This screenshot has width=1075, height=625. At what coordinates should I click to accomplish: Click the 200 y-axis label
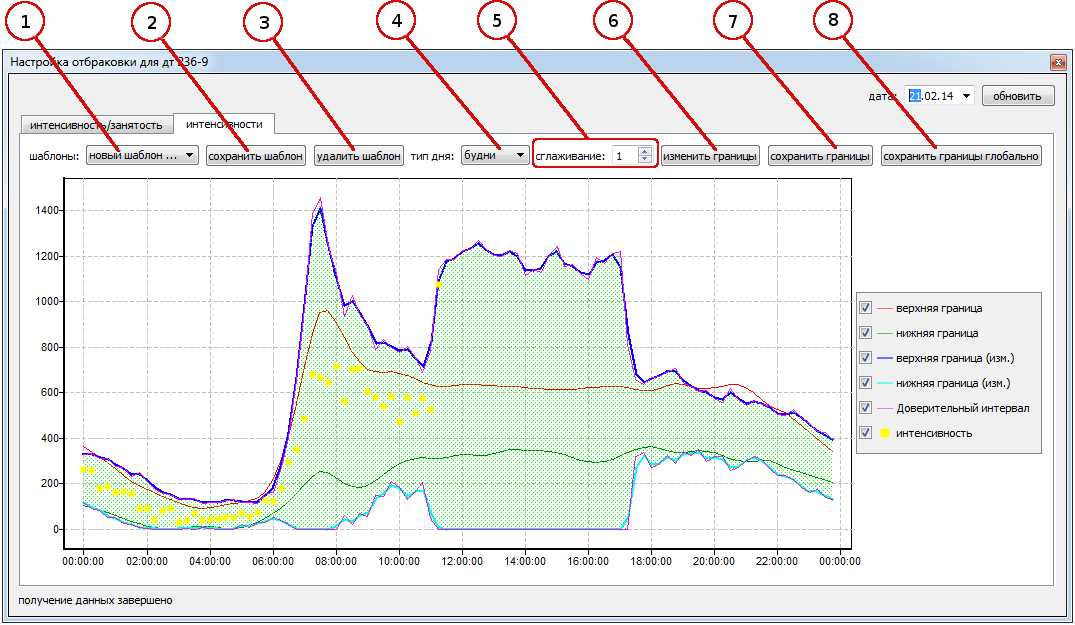(x=49, y=483)
